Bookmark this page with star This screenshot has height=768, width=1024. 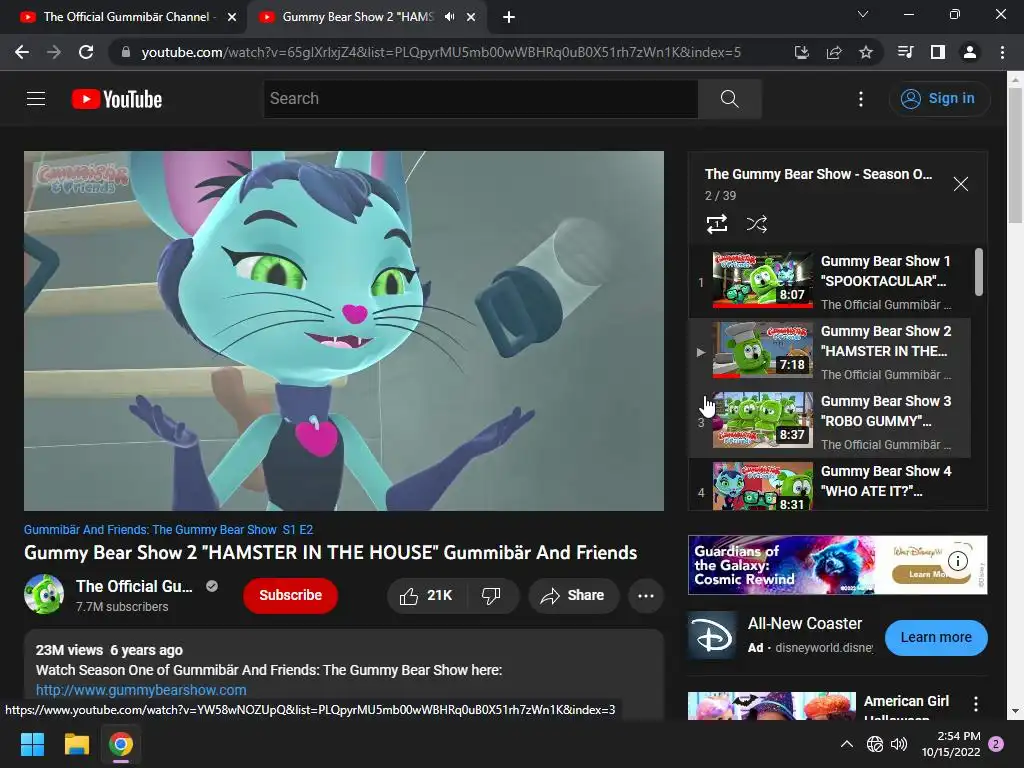tap(866, 52)
